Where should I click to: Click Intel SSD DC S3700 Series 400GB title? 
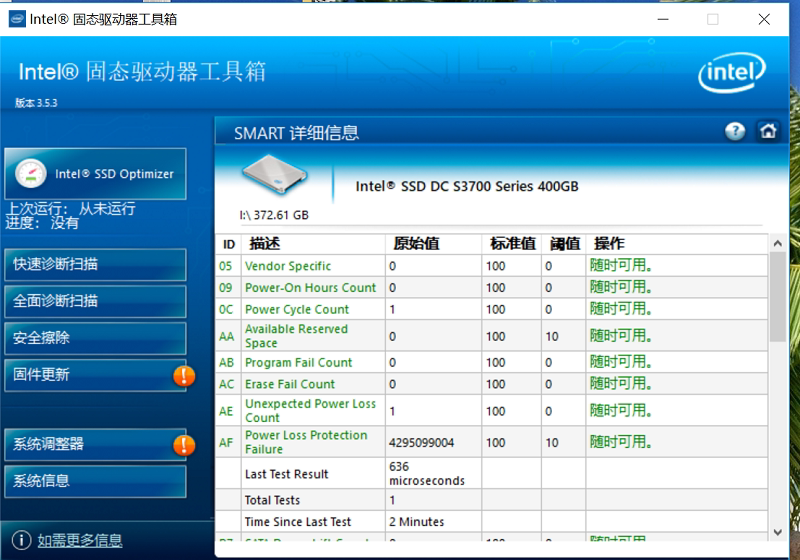[x=467, y=187]
